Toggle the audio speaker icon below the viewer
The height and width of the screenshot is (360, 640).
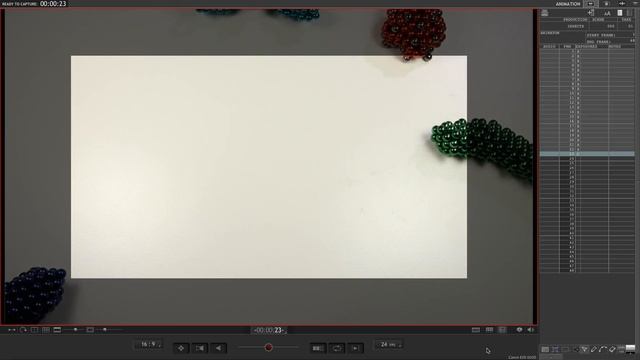(x=531, y=330)
